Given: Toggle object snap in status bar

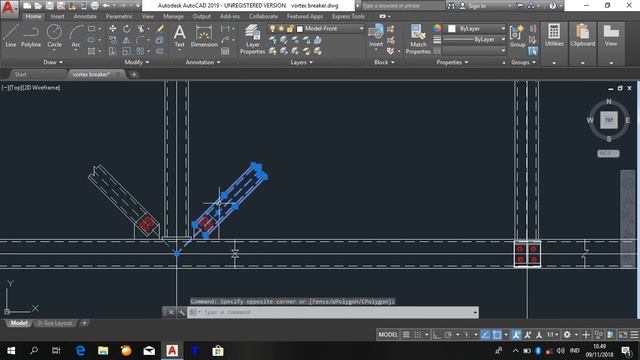Looking at the screenshot, I should 497,335.
